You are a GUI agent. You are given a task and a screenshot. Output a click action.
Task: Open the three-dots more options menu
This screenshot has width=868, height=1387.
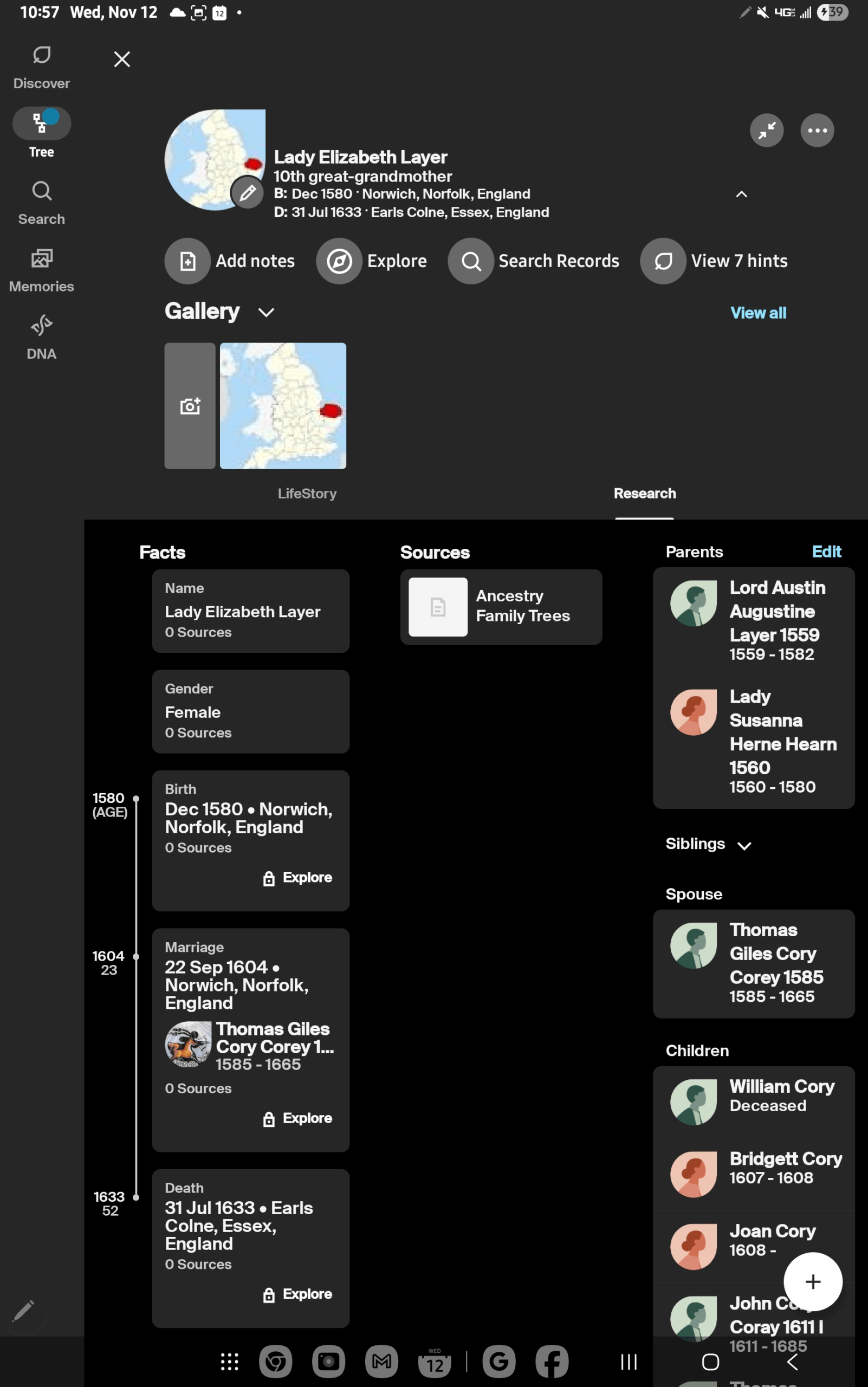[x=817, y=131]
